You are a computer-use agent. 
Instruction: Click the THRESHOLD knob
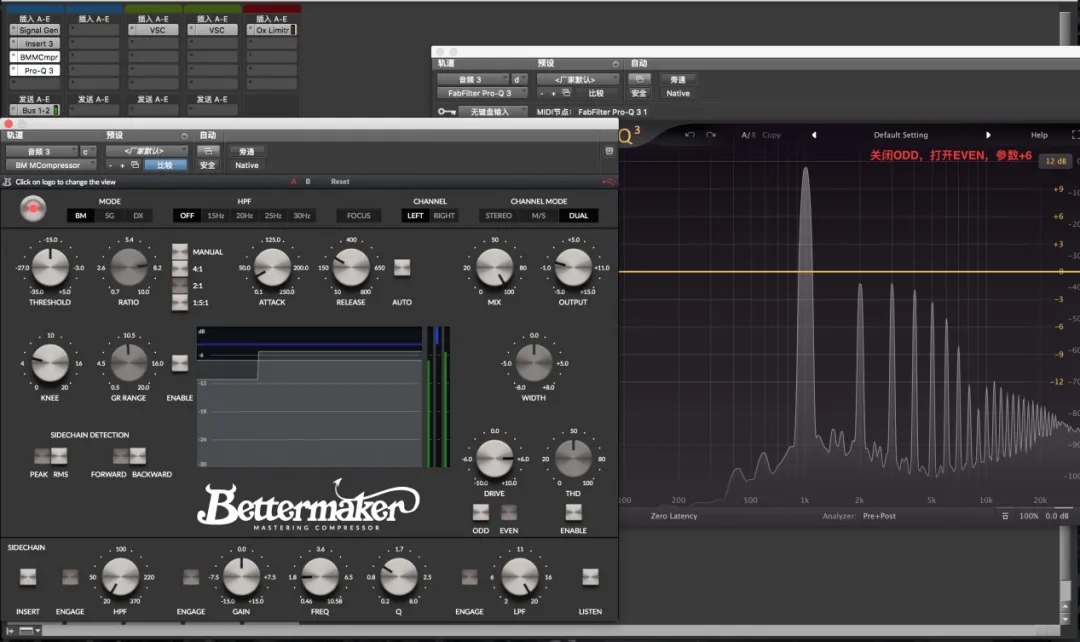[50, 267]
